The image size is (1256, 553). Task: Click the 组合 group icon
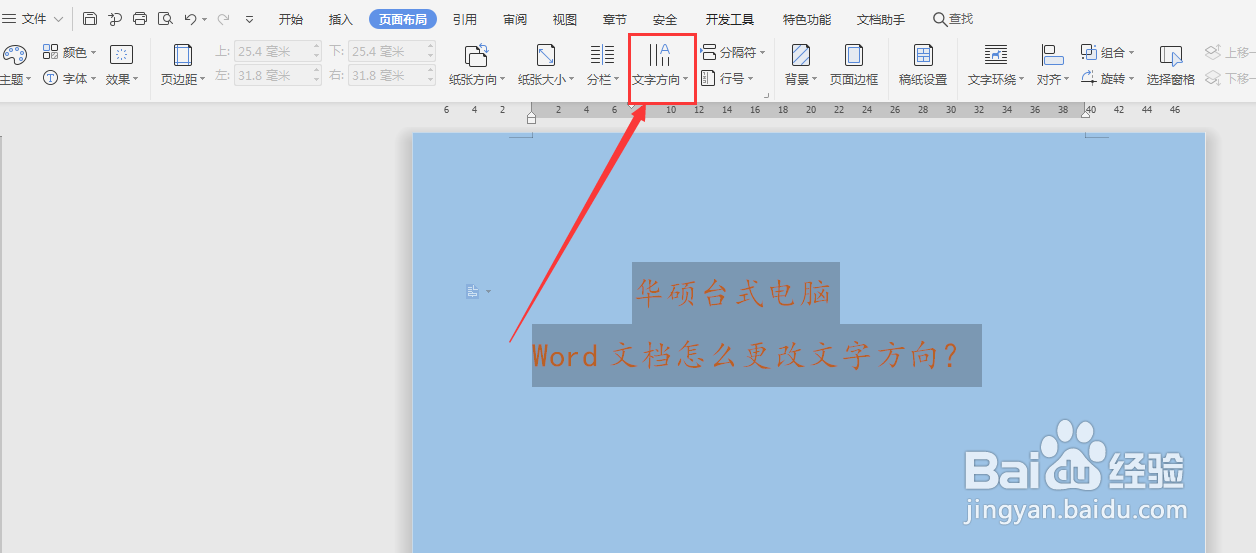[1089, 52]
